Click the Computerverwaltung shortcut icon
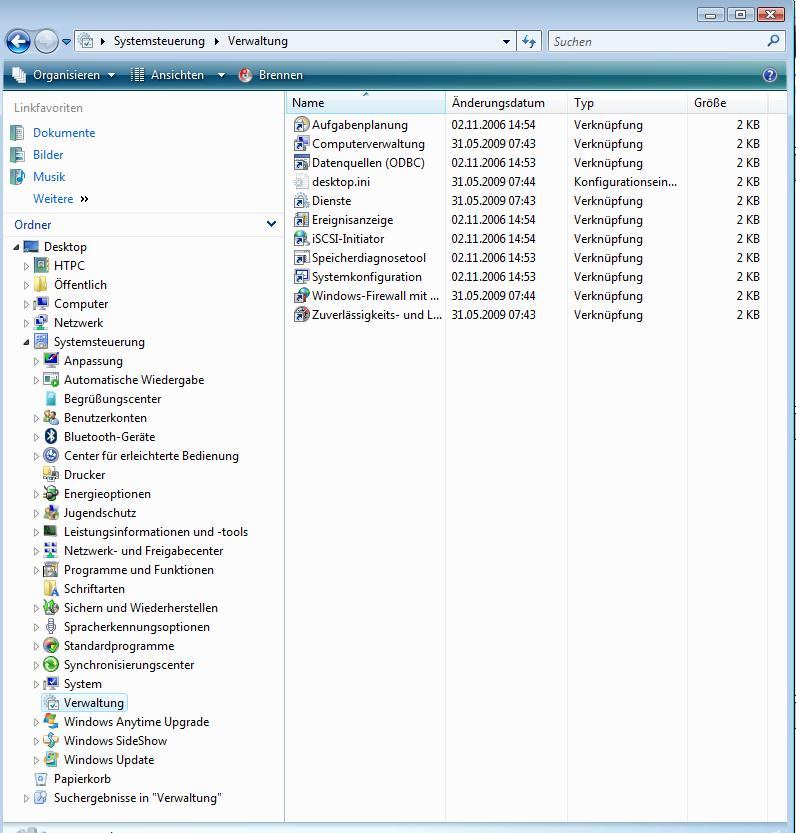The width and height of the screenshot is (796, 833). click(x=301, y=143)
